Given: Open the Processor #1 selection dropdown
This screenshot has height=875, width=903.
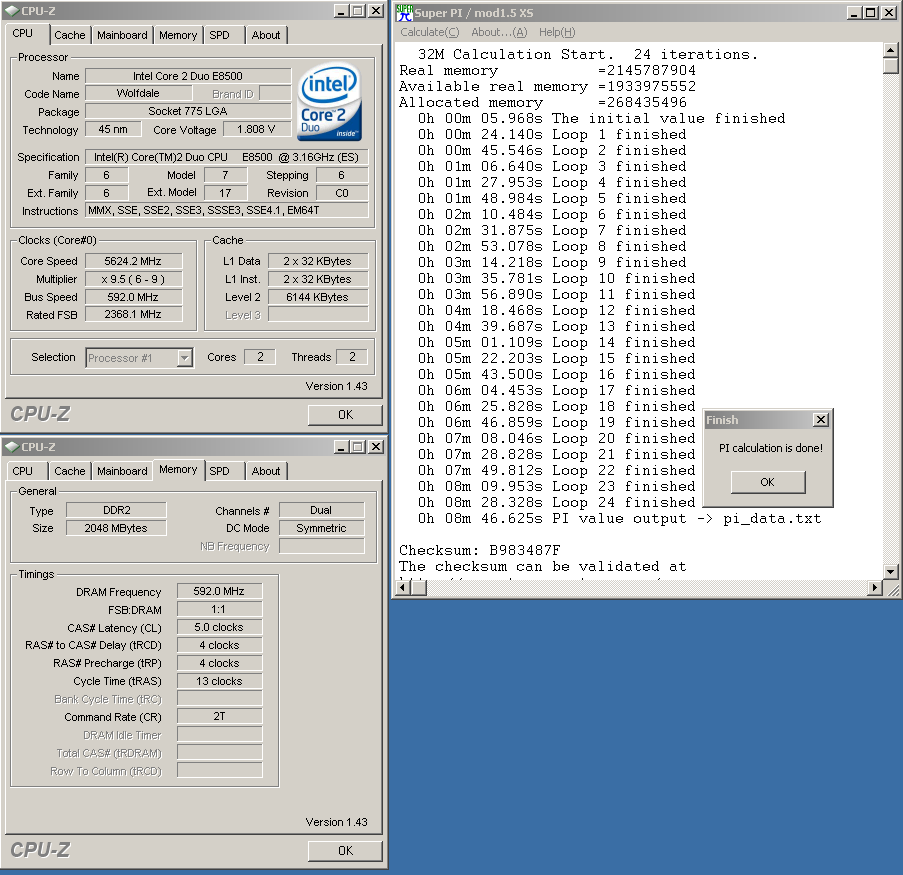Looking at the screenshot, I should pyautogui.click(x=184, y=358).
